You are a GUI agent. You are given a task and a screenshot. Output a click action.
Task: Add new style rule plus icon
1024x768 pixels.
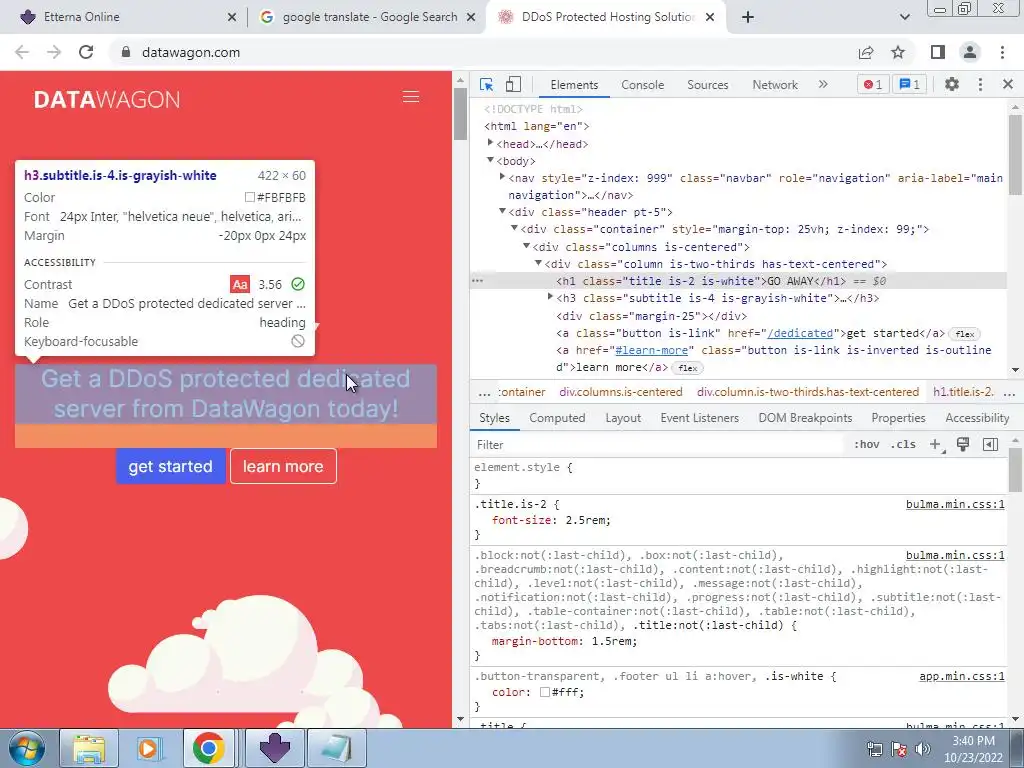click(936, 445)
